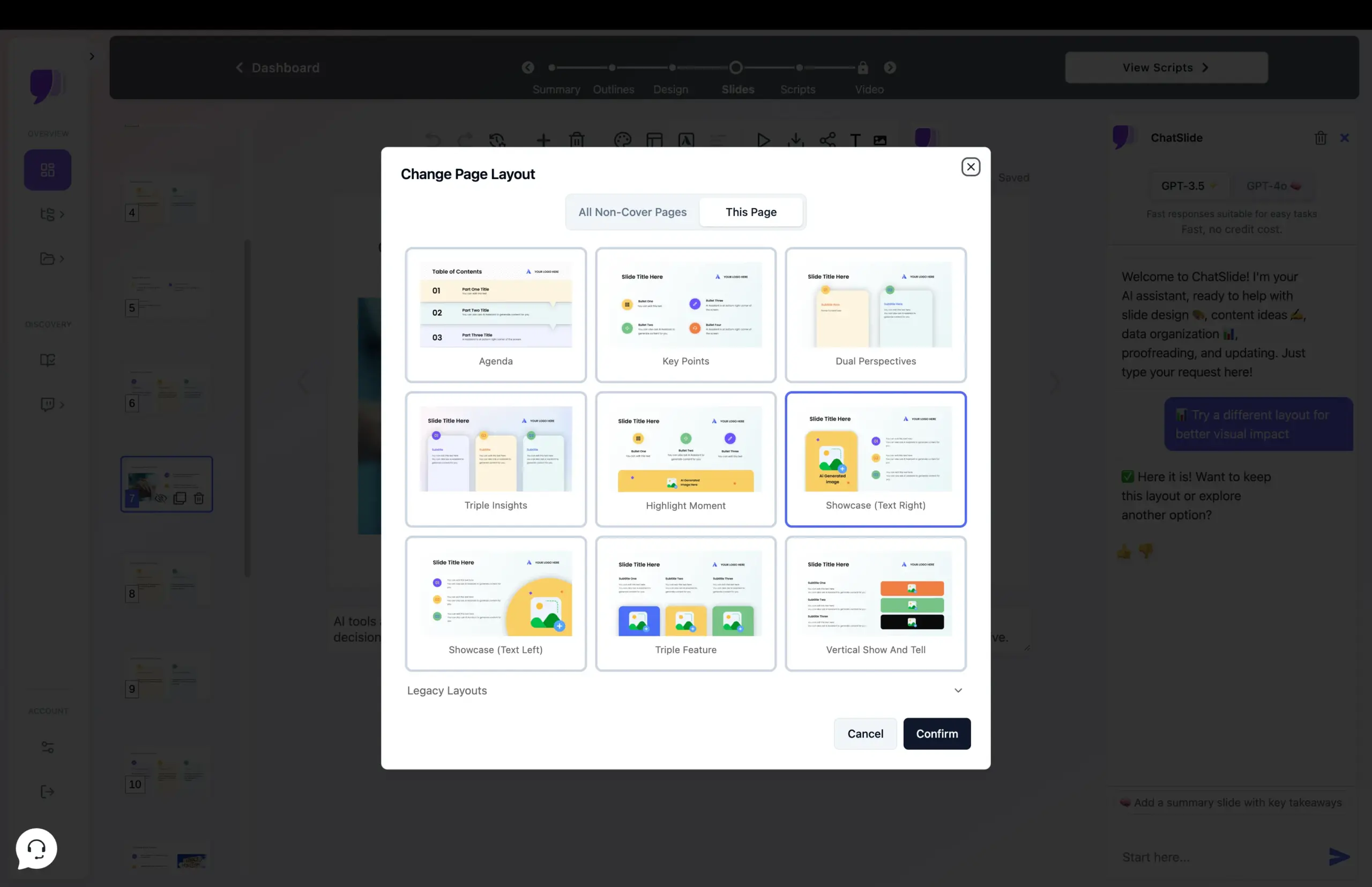Undo the last change
Screen dimensions: 1372x887
432,140
